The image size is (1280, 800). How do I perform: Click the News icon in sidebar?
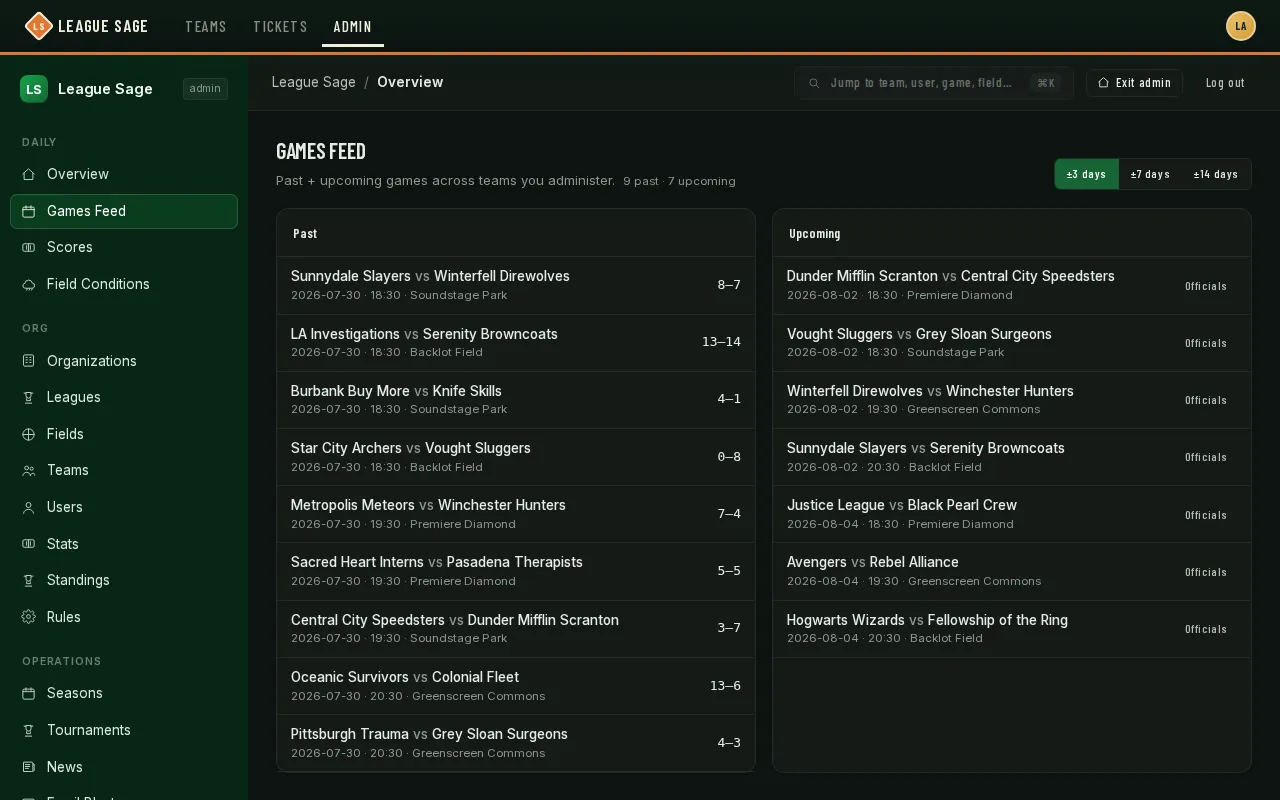click(29, 767)
